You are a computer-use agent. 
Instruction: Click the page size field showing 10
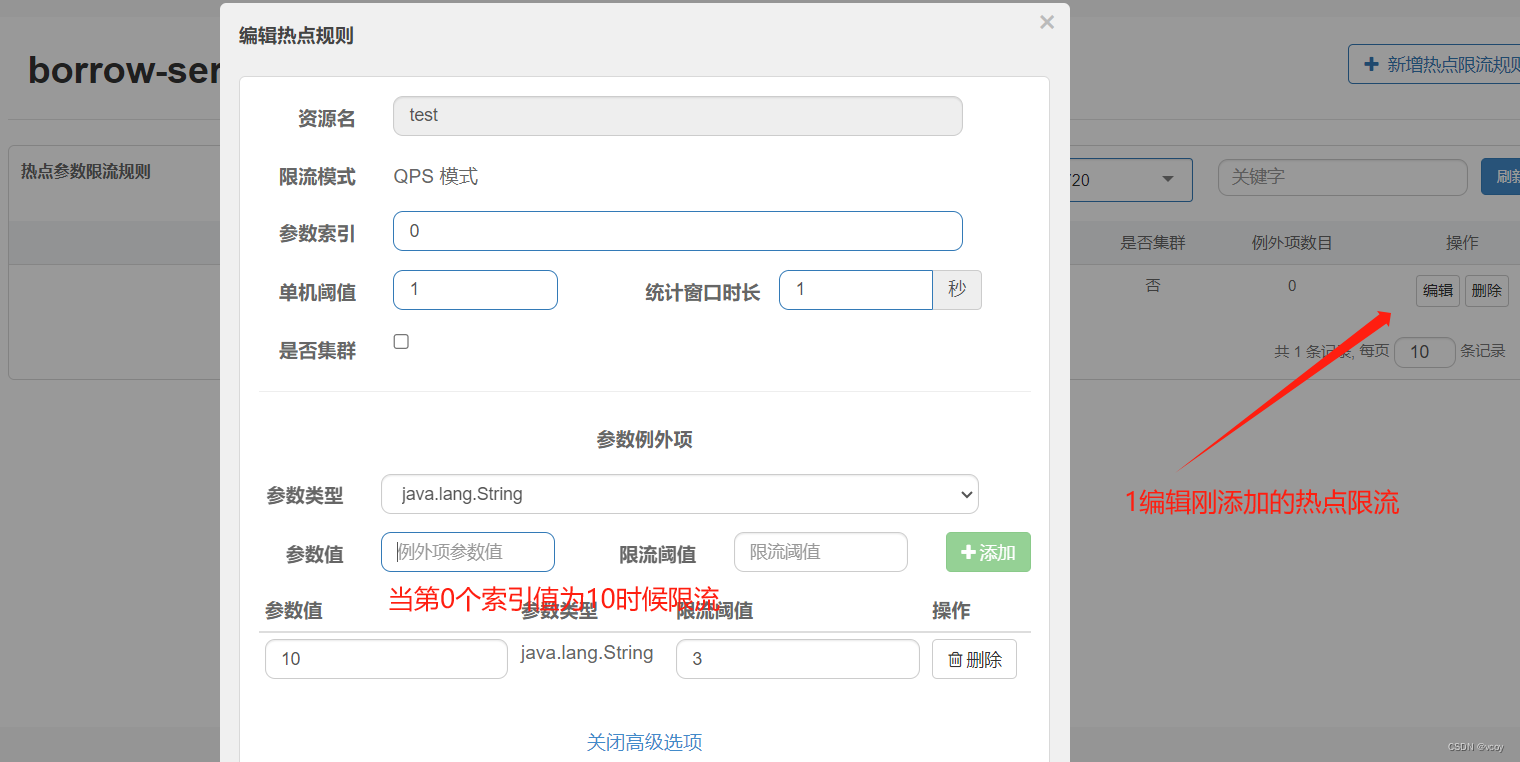[x=1425, y=352]
